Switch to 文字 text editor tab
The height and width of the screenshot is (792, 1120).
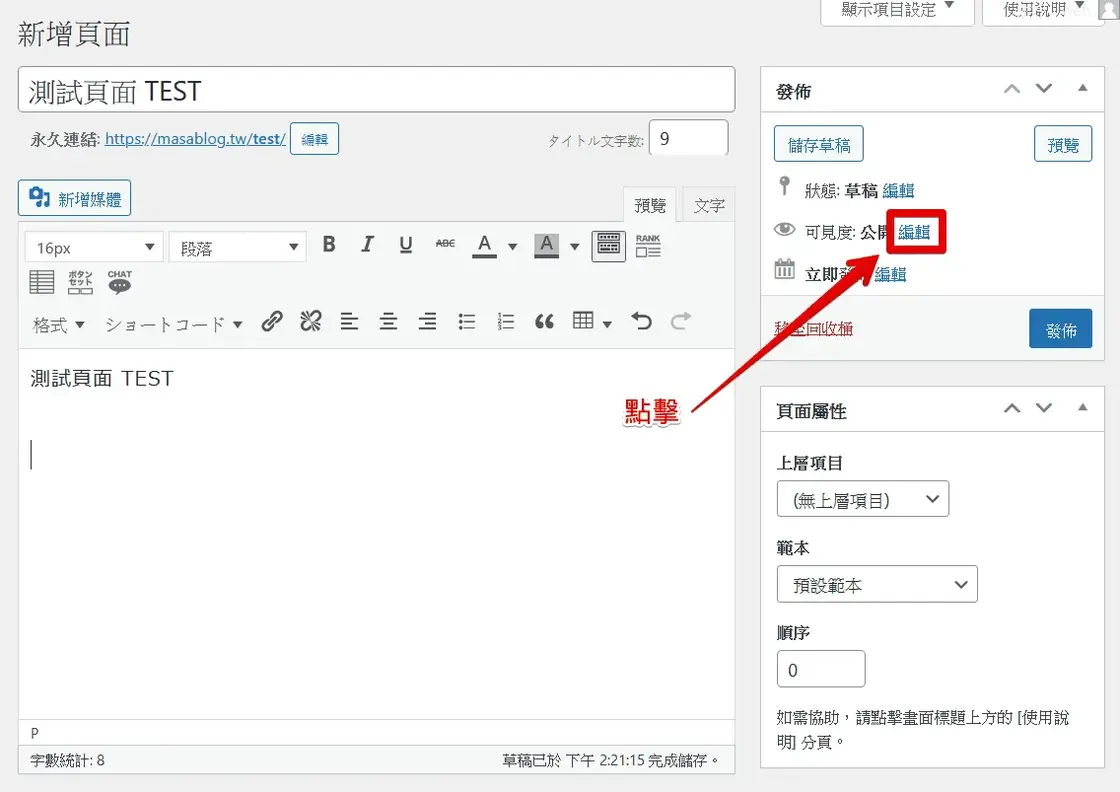(x=709, y=206)
